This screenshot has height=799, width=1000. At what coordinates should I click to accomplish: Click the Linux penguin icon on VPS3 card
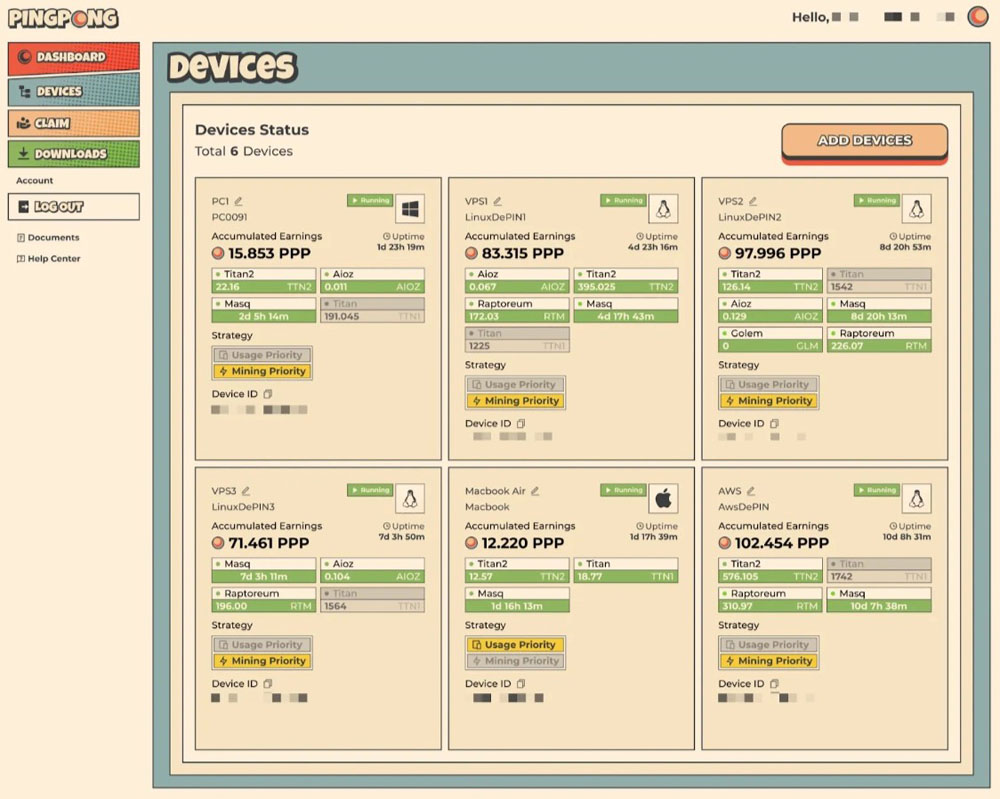pos(410,498)
